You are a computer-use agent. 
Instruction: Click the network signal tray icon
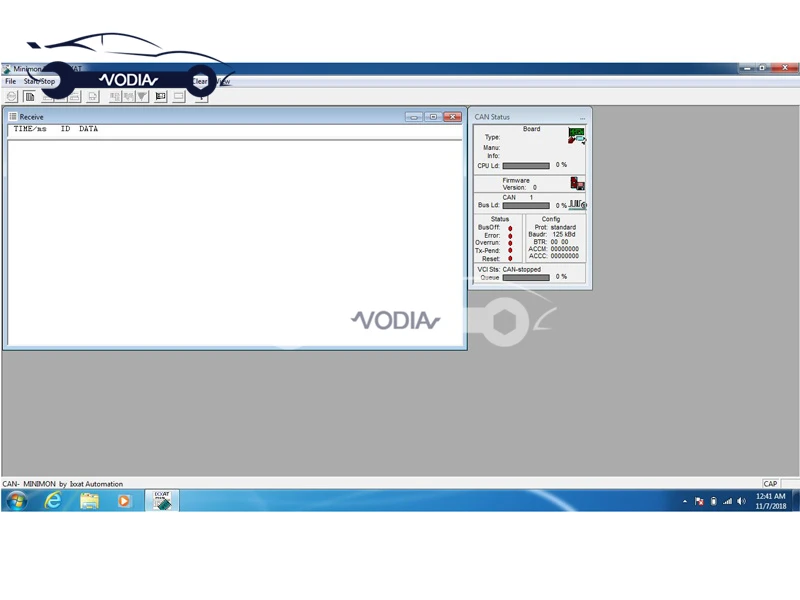727,502
